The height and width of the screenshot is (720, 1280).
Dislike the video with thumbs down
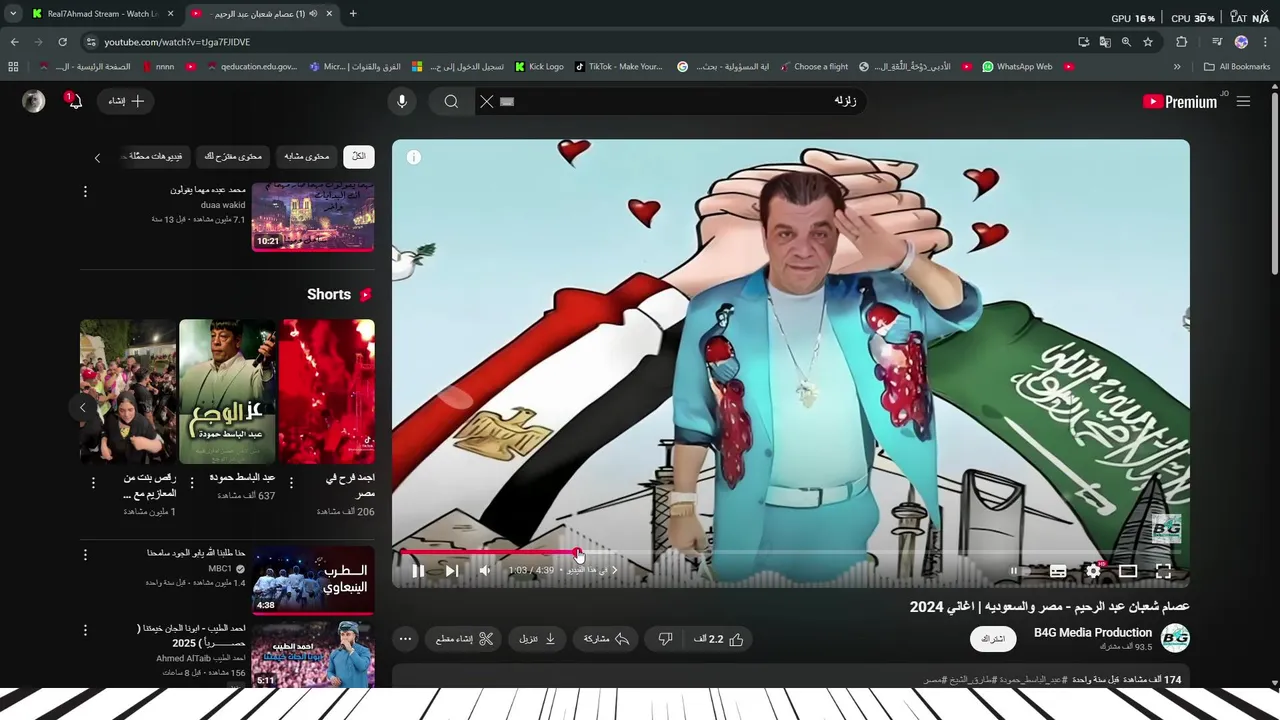coord(665,639)
